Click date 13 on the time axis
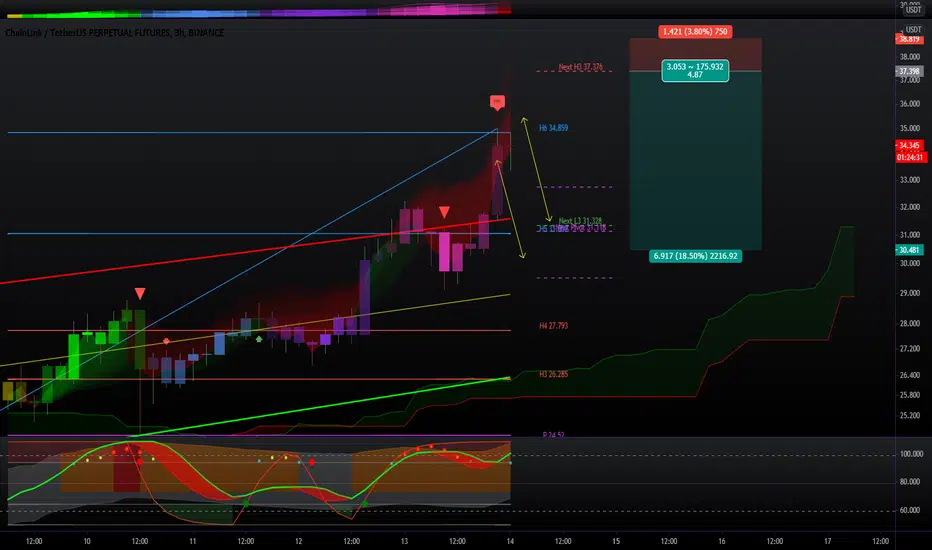 point(404,542)
